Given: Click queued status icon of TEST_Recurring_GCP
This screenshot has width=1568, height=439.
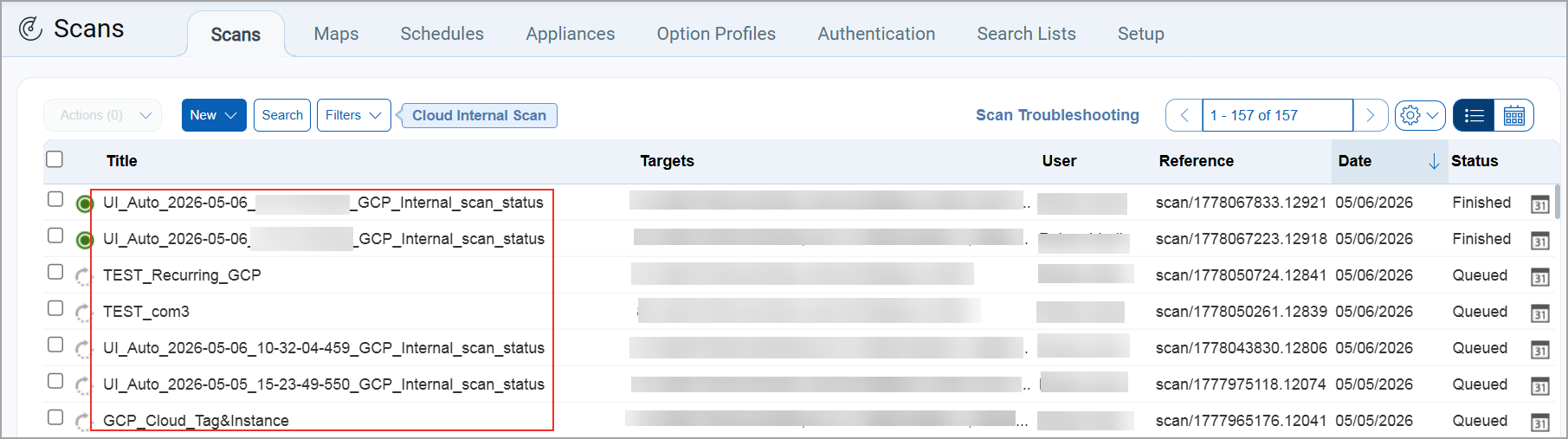Looking at the screenshot, I should click(83, 277).
